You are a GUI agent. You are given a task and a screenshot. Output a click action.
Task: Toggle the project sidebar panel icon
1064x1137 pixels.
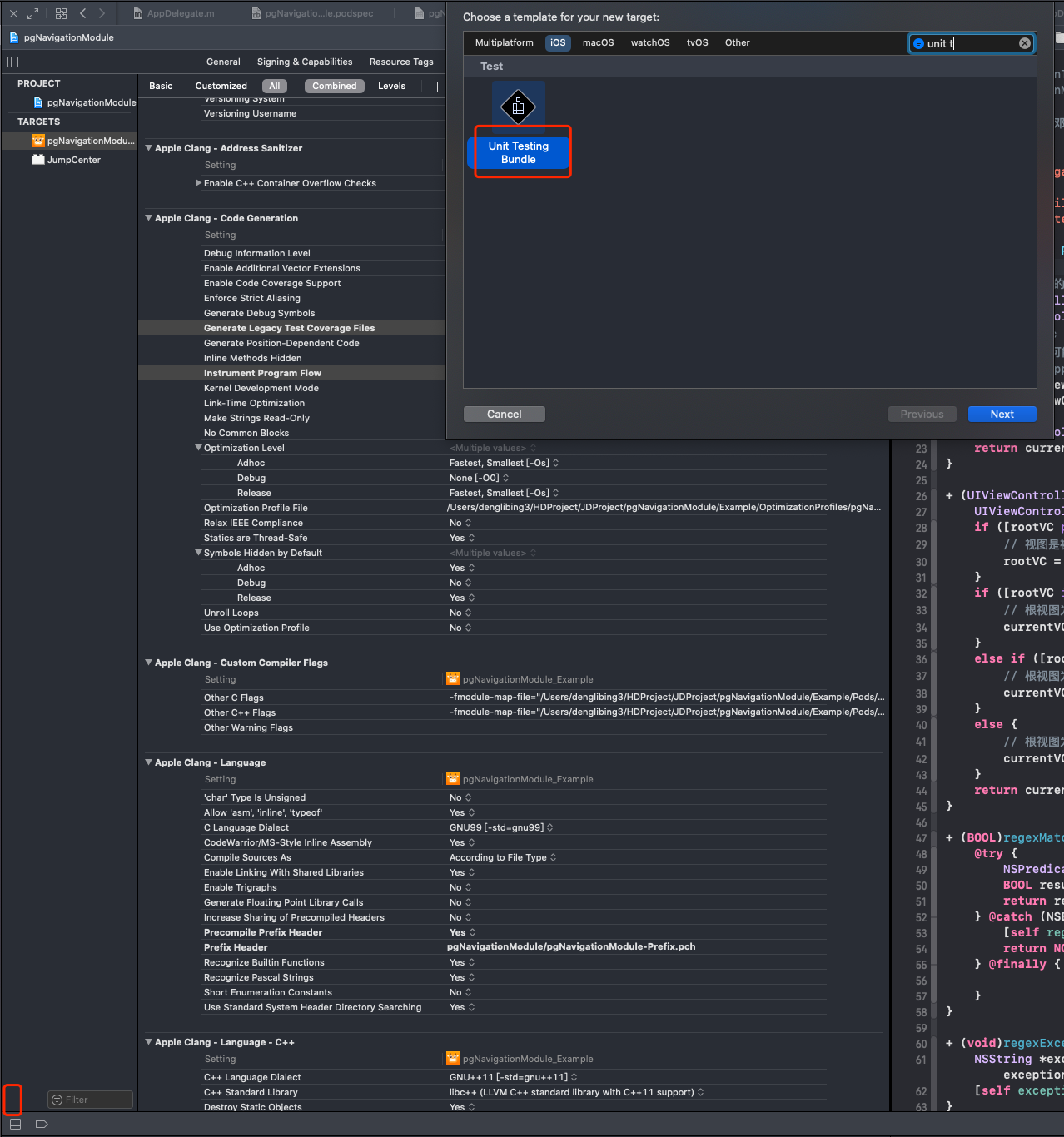pos(12,62)
